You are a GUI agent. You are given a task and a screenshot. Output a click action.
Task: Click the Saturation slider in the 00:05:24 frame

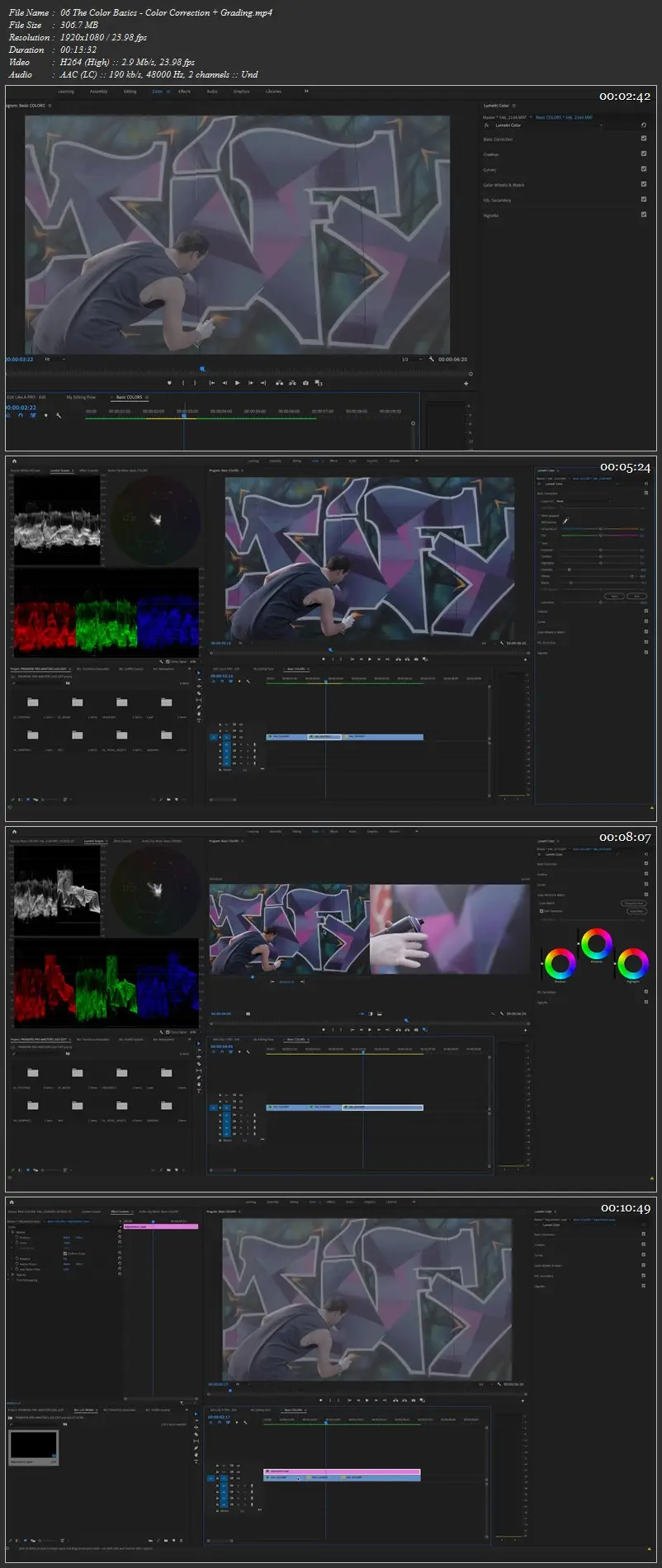600,602
